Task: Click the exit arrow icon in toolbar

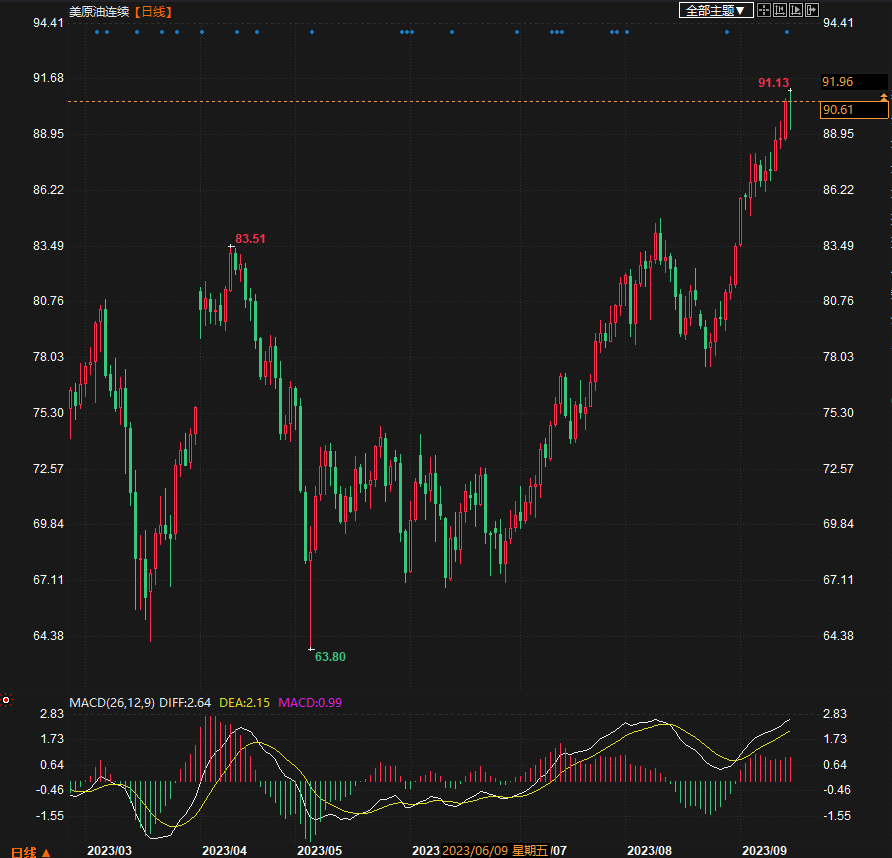Action: 812,10
